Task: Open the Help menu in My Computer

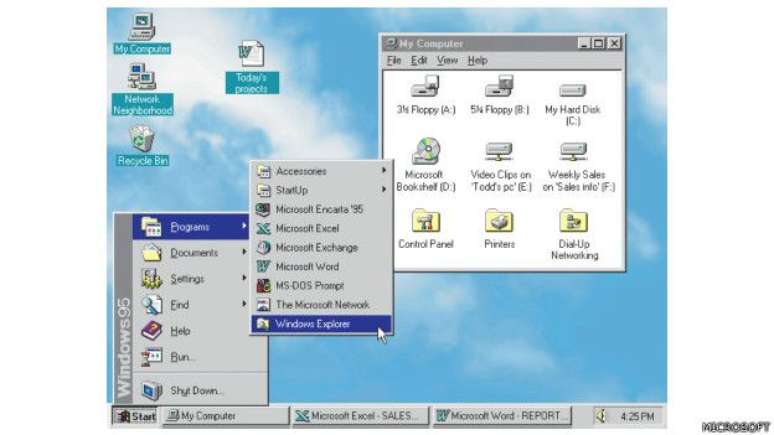Action: point(477,60)
